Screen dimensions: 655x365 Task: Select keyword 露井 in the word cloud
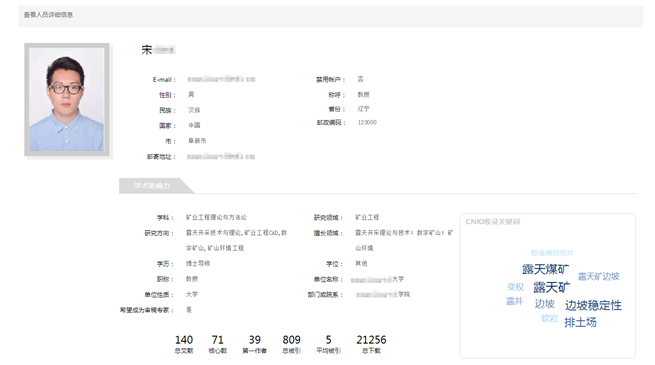click(x=514, y=301)
